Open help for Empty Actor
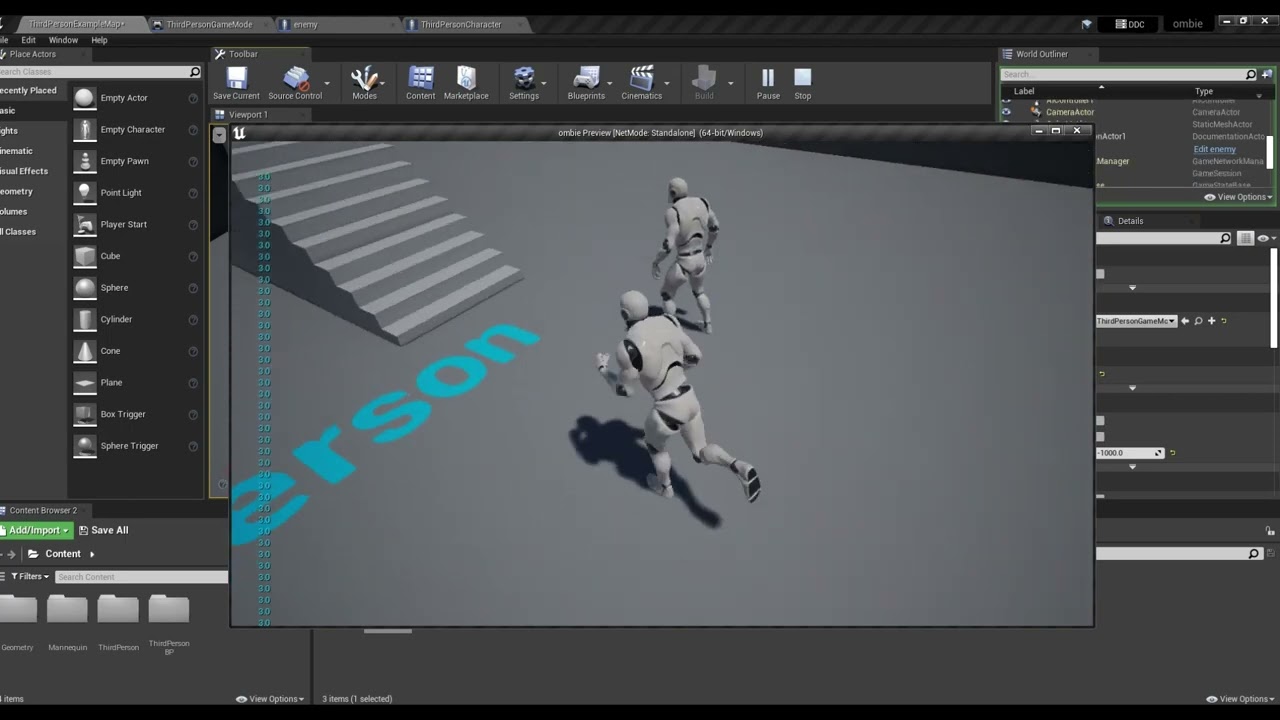 (x=193, y=98)
